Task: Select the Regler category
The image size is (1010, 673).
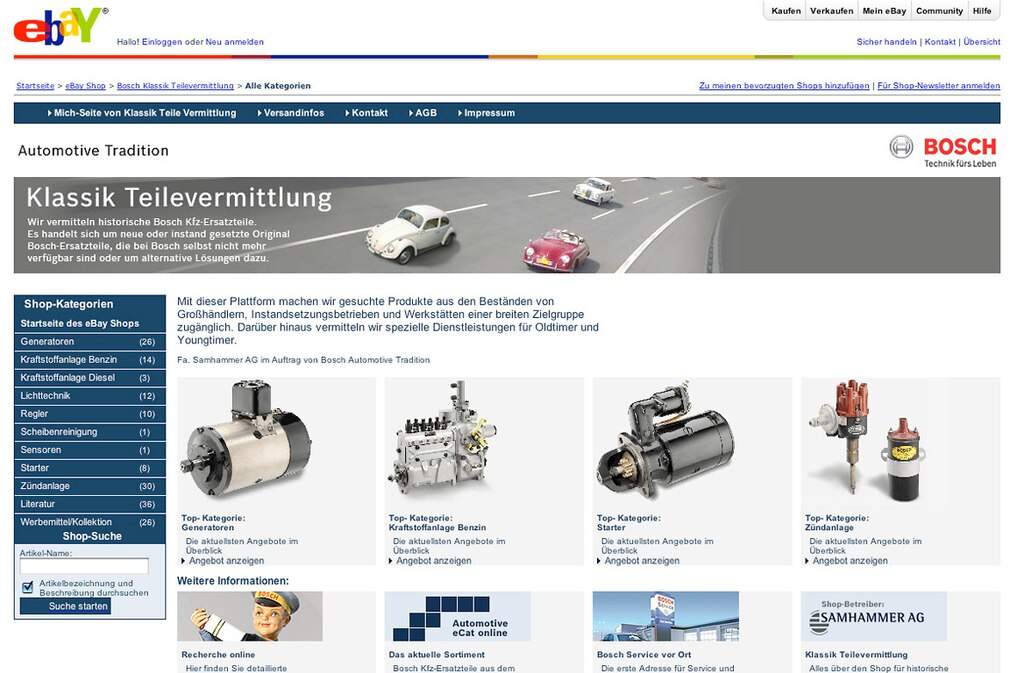Action: [90, 414]
